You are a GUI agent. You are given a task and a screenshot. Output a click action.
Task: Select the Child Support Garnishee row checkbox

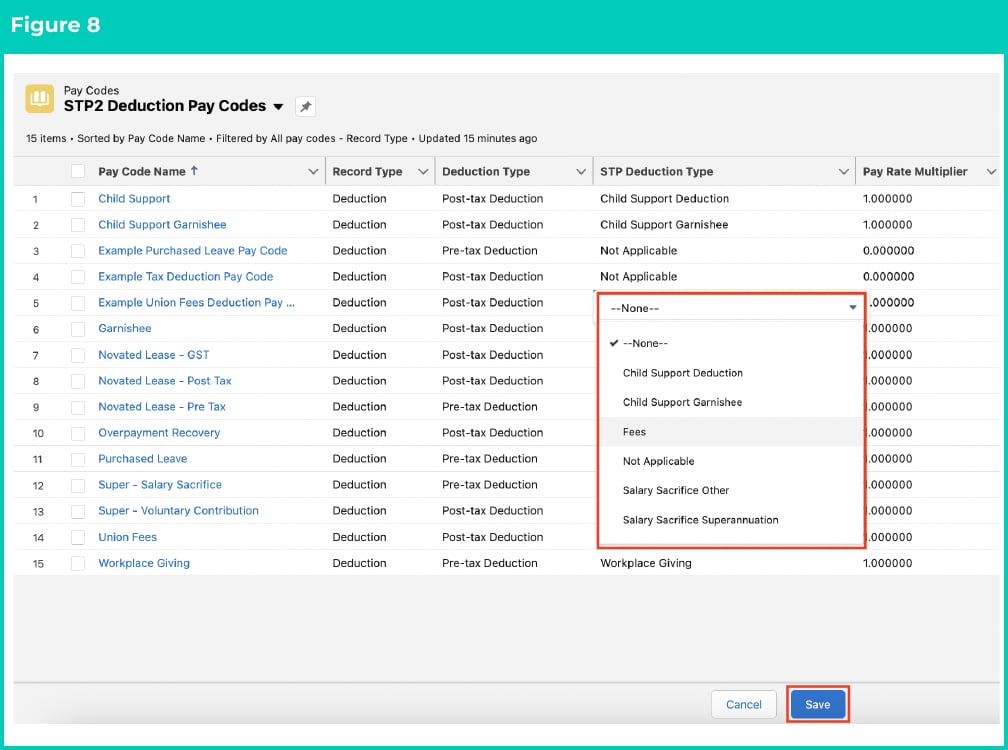coord(78,225)
